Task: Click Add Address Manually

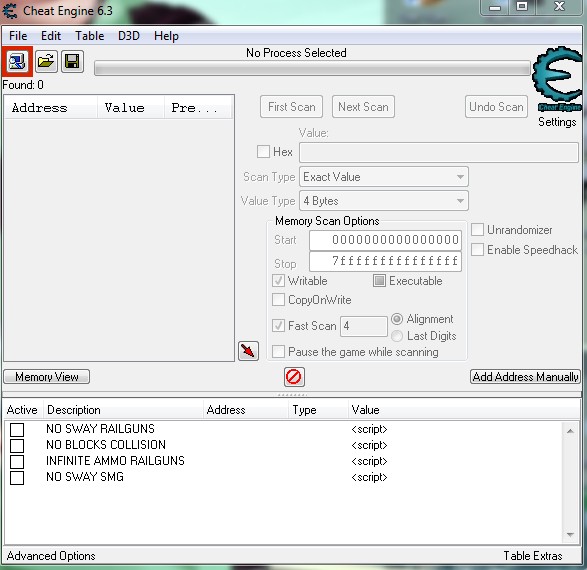Action: [x=525, y=377]
